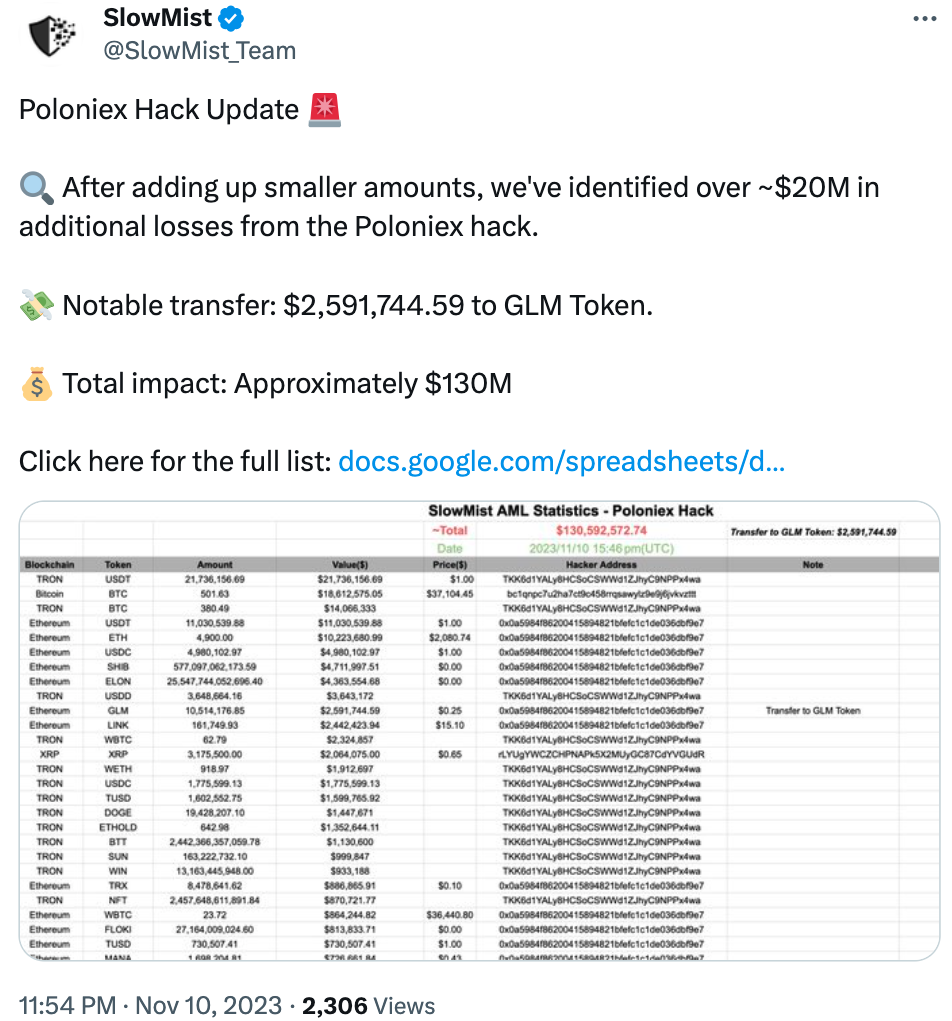Click the Nov 10, 2023 date
Image resolution: width=952 pixels, height=1021 pixels.
208,1005
